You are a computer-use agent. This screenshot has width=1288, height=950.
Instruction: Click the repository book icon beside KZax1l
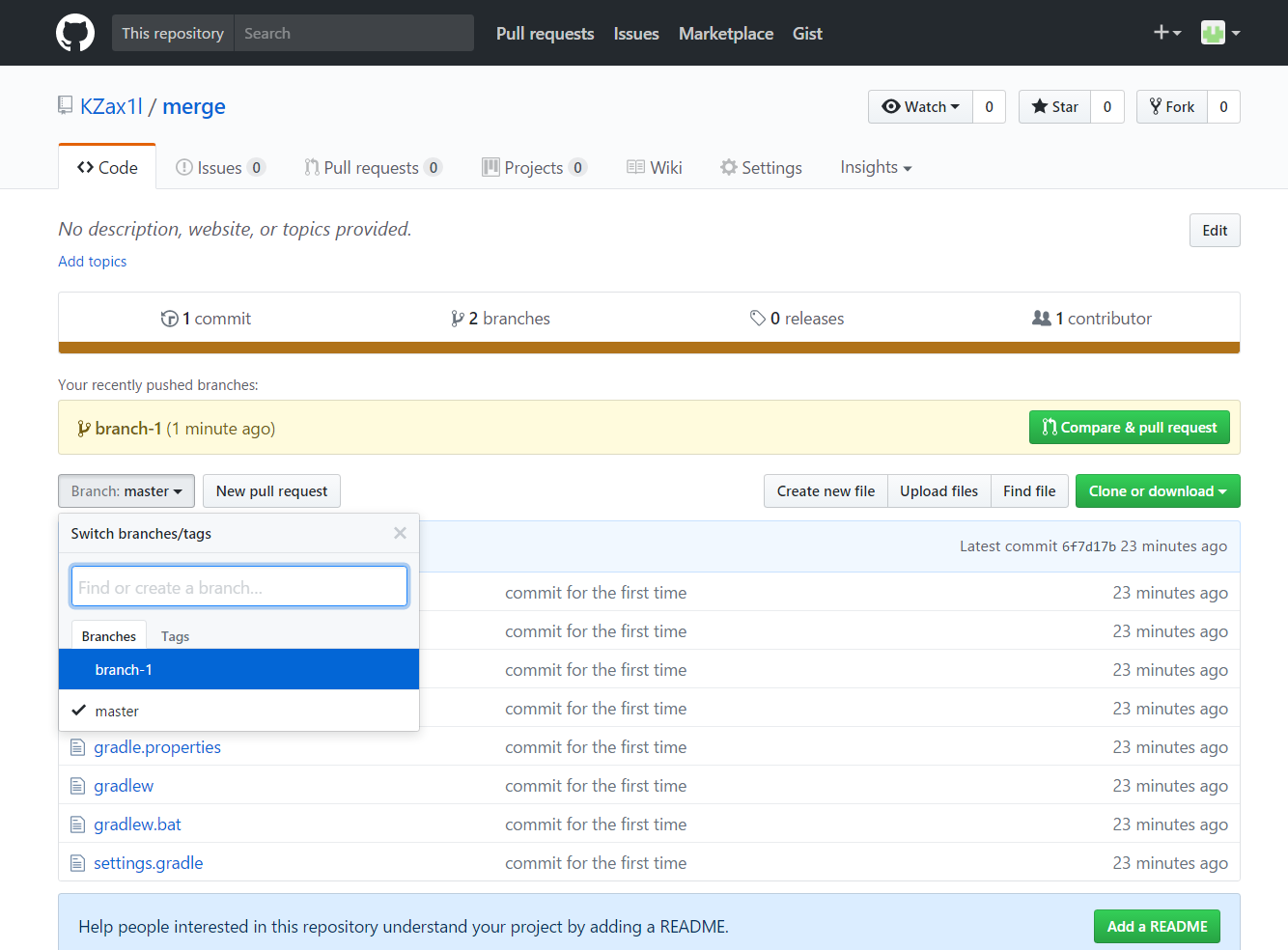pos(66,105)
